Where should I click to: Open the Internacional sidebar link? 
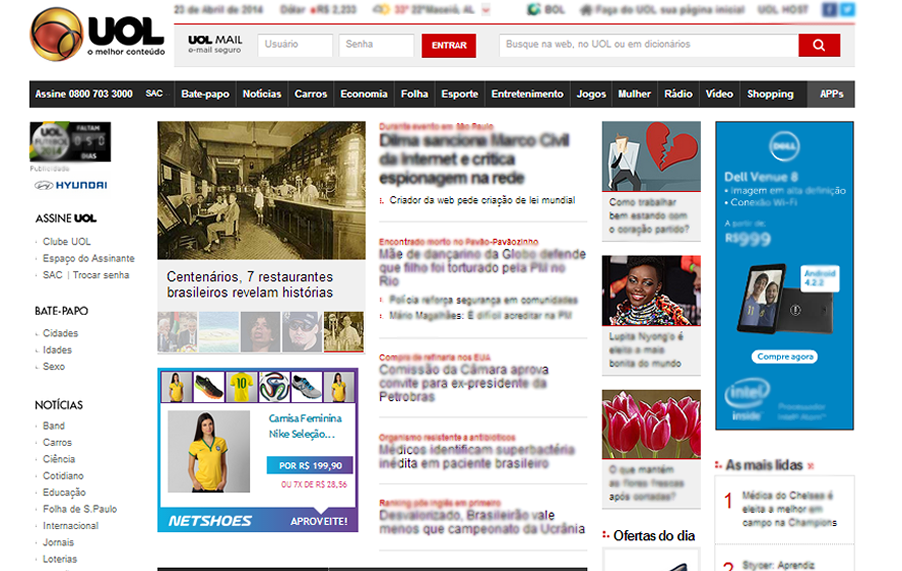click(70, 526)
